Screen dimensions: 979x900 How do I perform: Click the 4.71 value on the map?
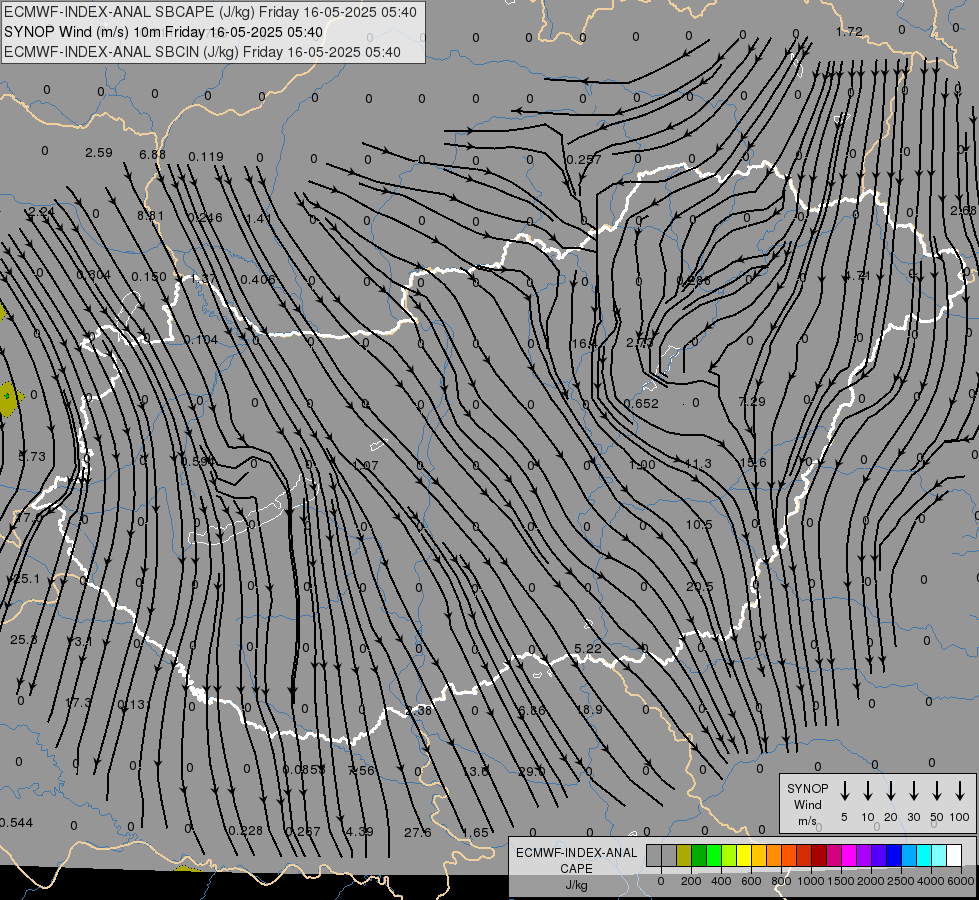(x=857, y=275)
